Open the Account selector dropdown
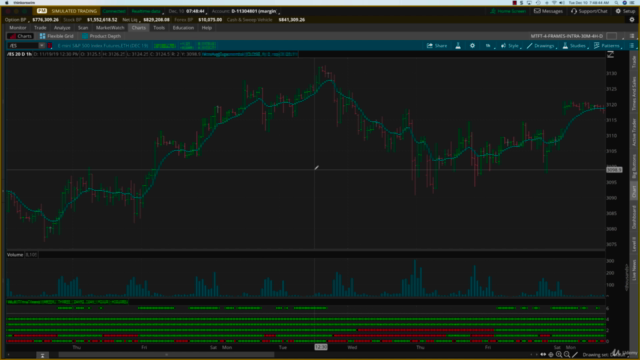Viewport: 640px width, 360px height. click(256, 11)
